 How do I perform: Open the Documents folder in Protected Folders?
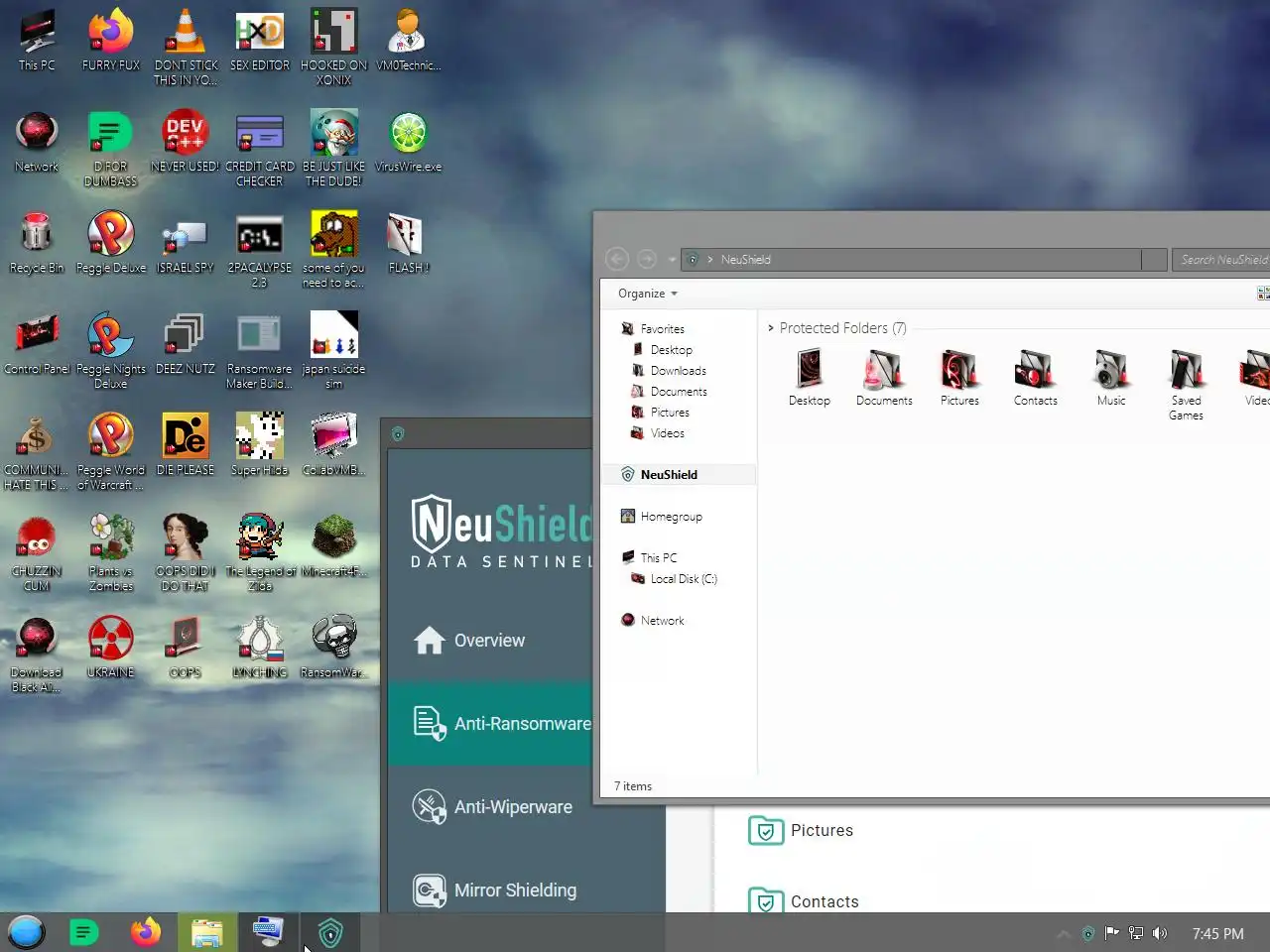[884, 378]
